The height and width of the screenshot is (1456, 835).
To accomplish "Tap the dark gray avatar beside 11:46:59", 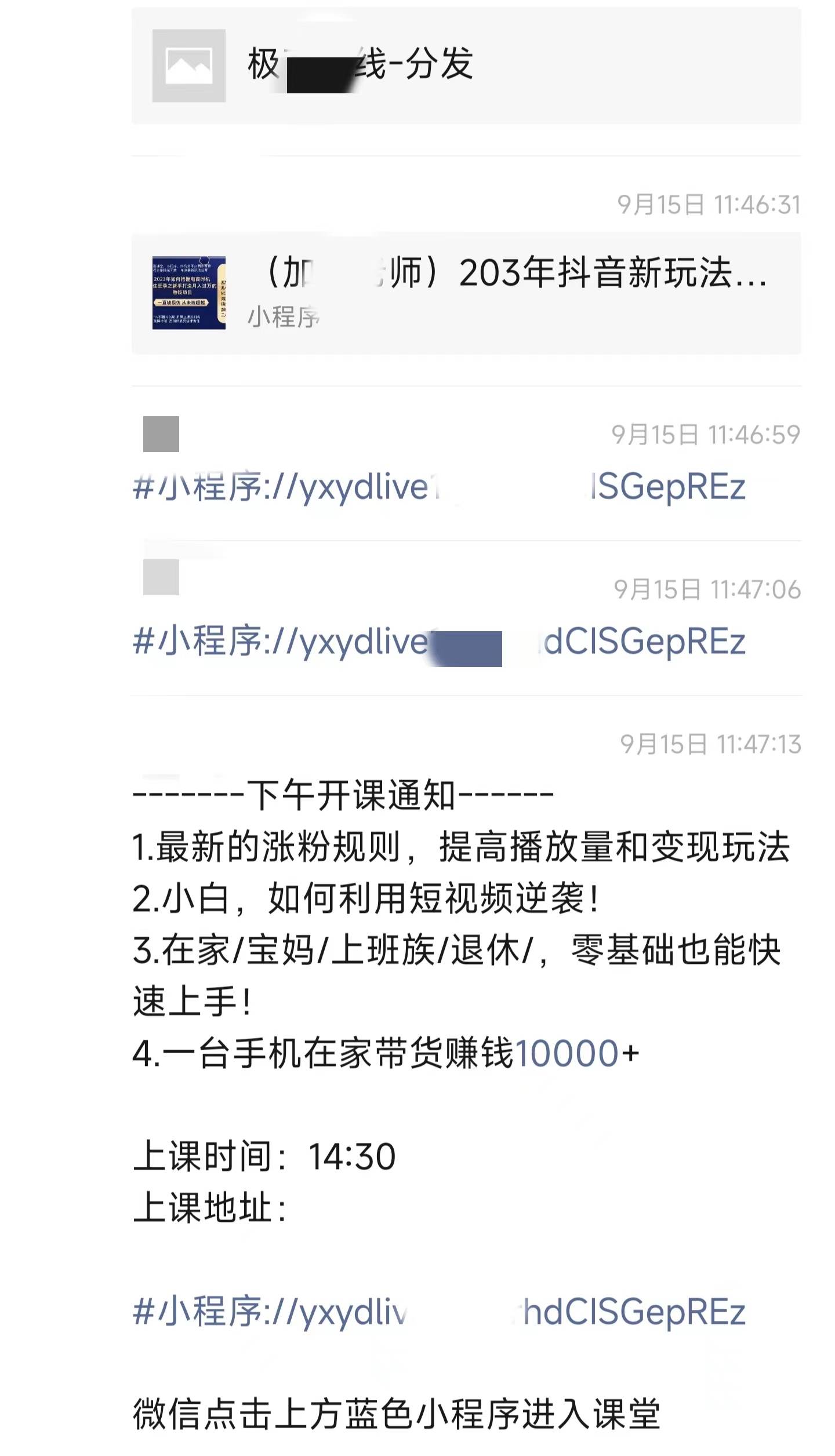I will [x=161, y=434].
